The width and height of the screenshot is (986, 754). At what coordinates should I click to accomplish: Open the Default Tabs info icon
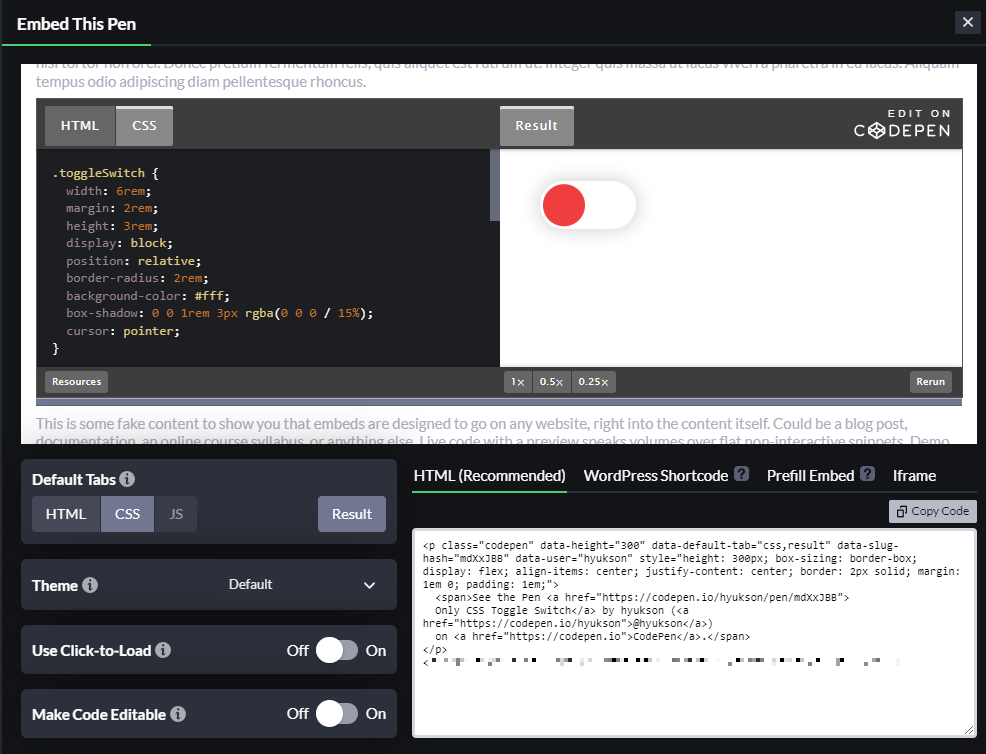click(127, 479)
